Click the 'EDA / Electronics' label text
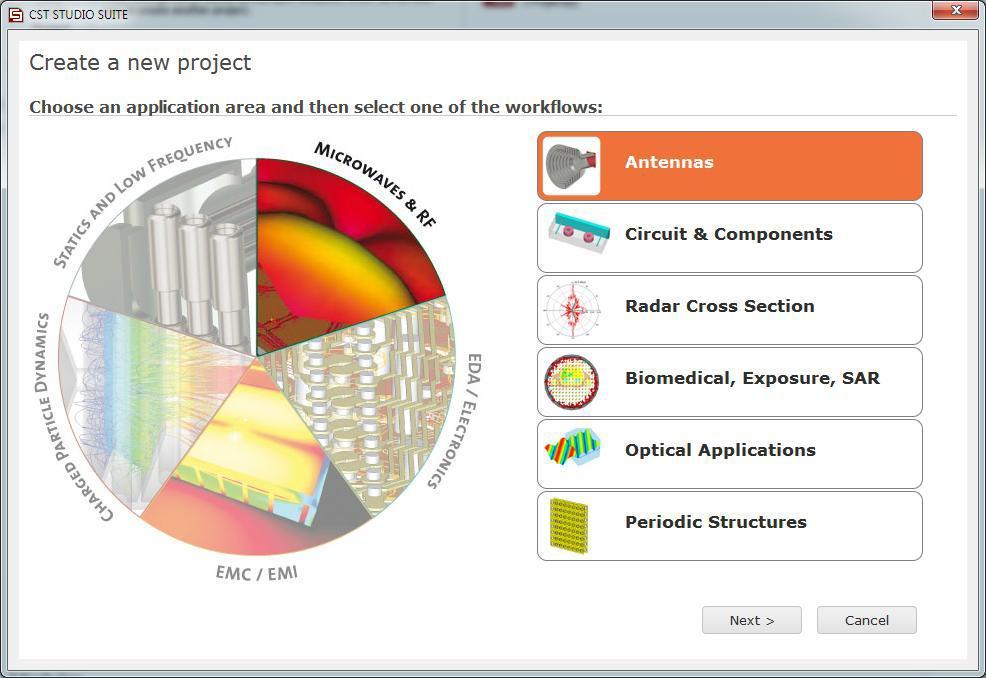This screenshot has height=678, width=986. [455, 421]
